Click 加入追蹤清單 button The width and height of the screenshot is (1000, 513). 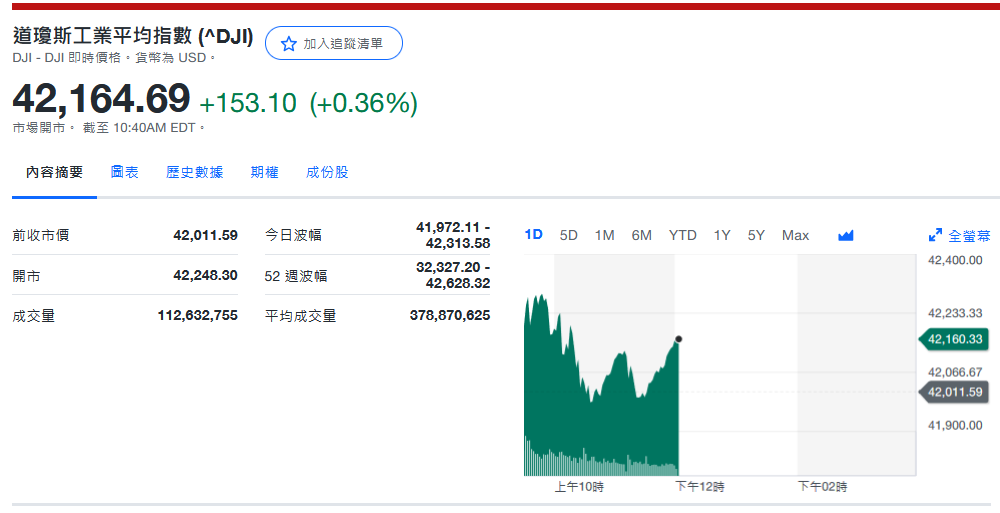[x=334, y=44]
